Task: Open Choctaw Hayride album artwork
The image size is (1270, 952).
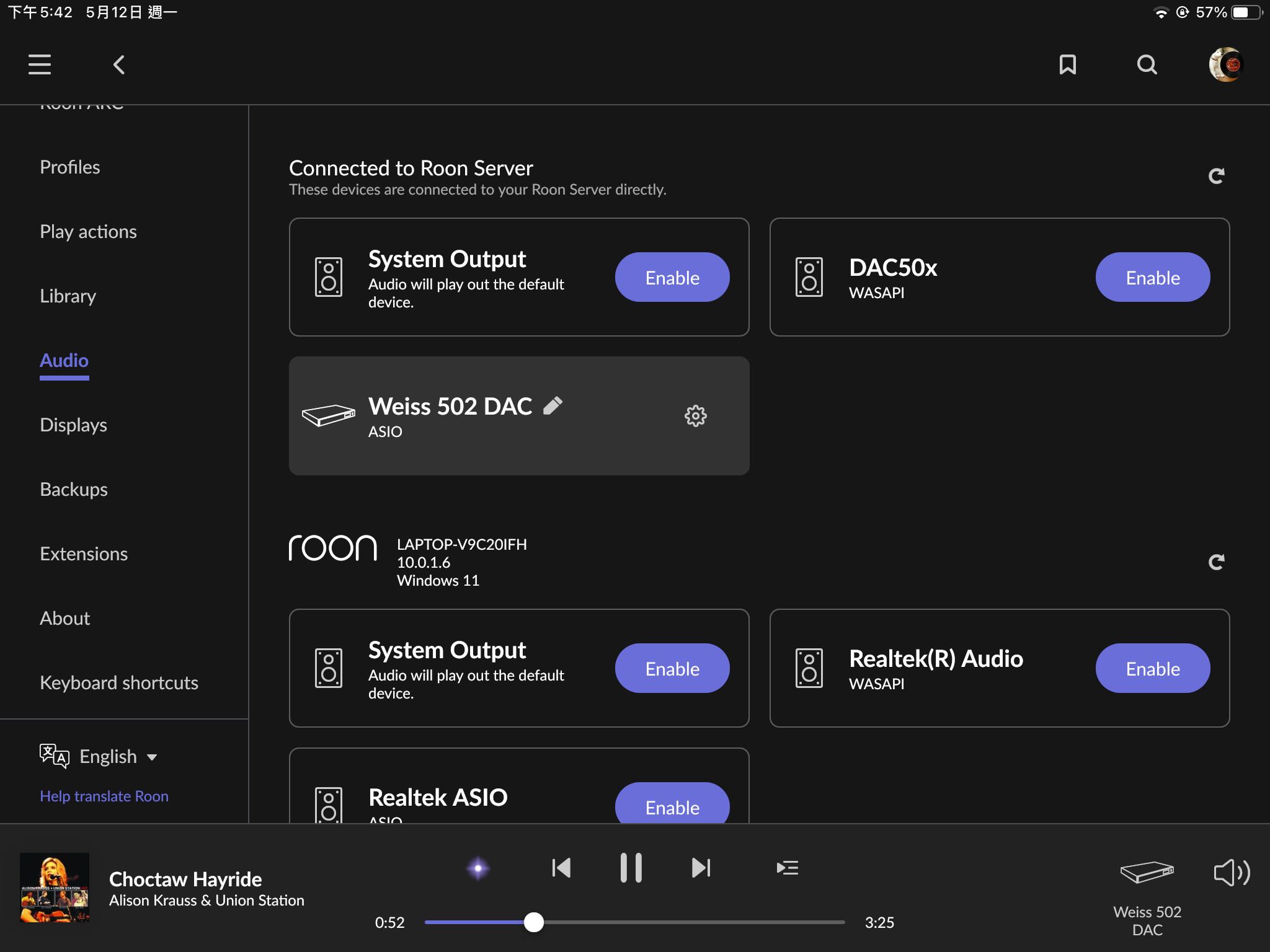Action: coord(55,888)
